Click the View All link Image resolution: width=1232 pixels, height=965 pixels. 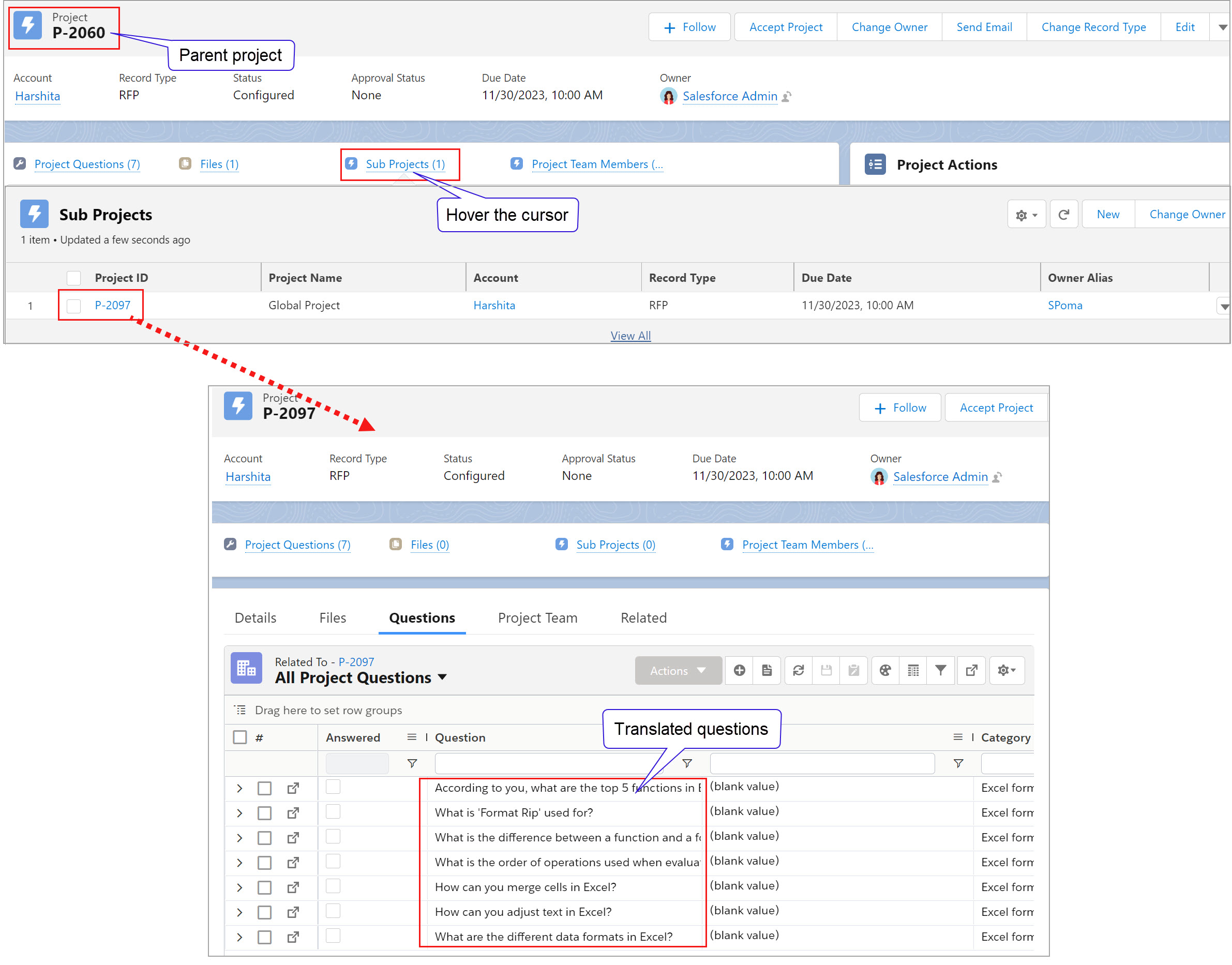coord(630,336)
